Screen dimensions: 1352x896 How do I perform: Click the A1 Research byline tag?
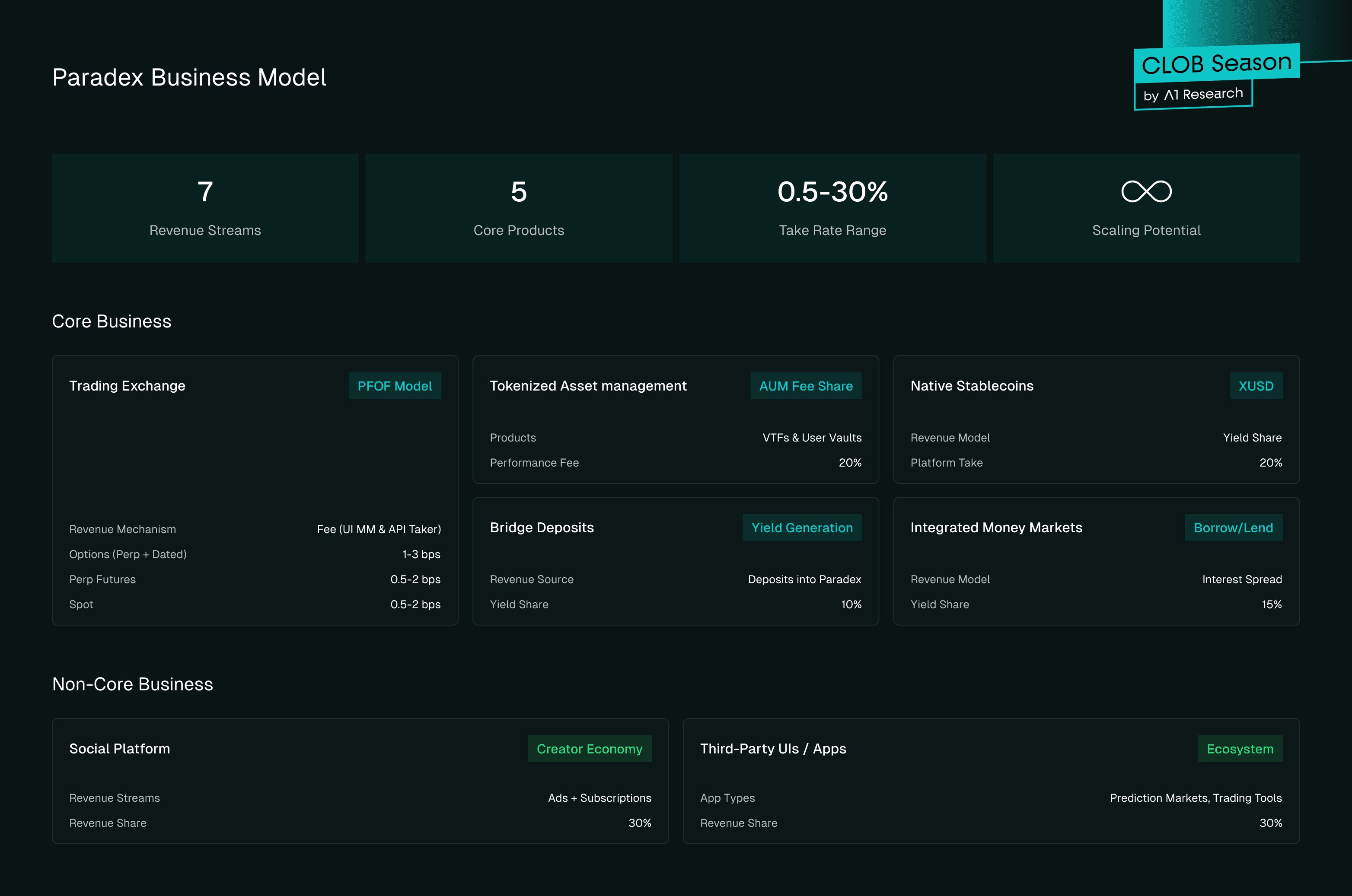[x=1193, y=94]
